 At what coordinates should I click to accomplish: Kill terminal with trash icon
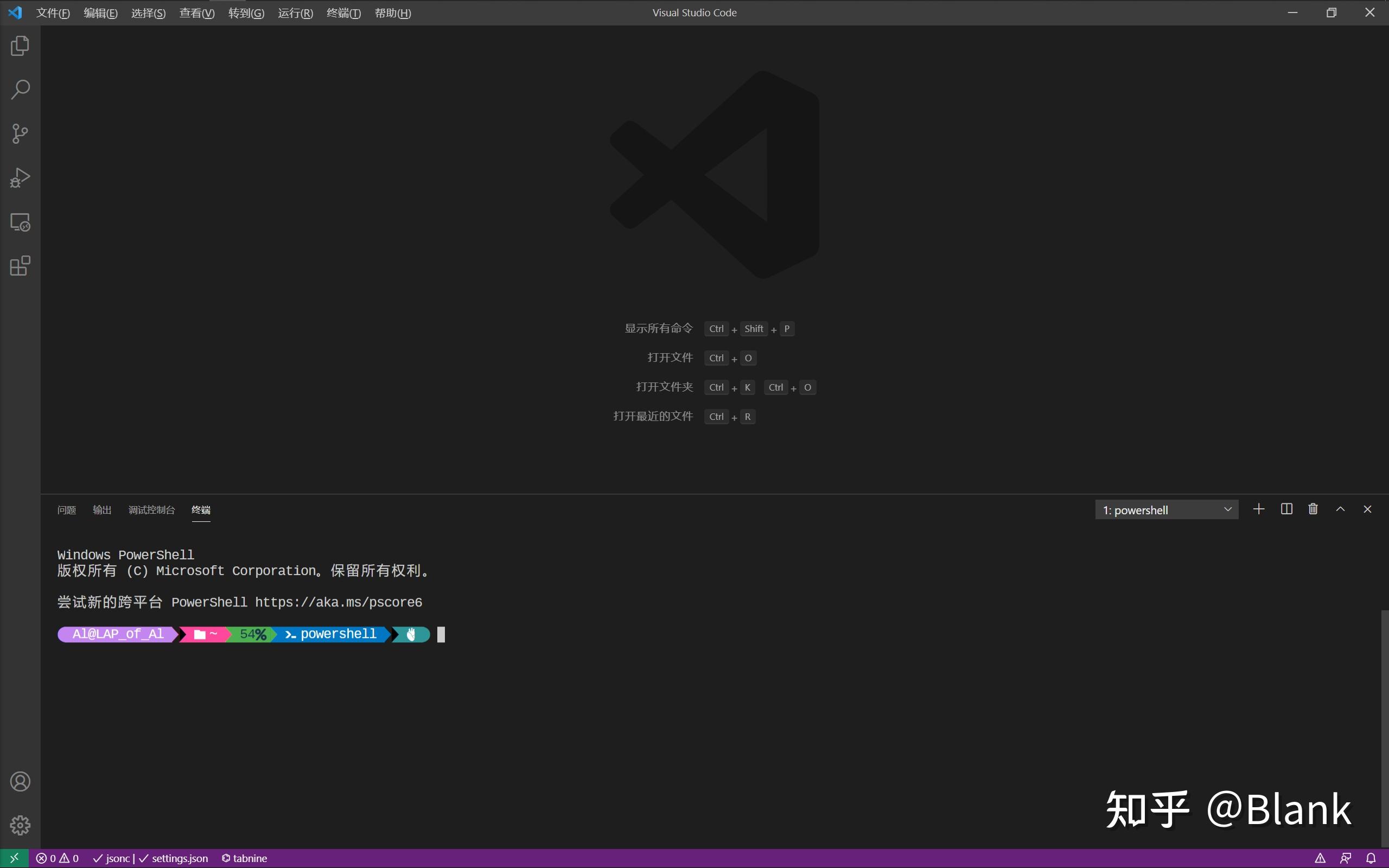tap(1312, 509)
